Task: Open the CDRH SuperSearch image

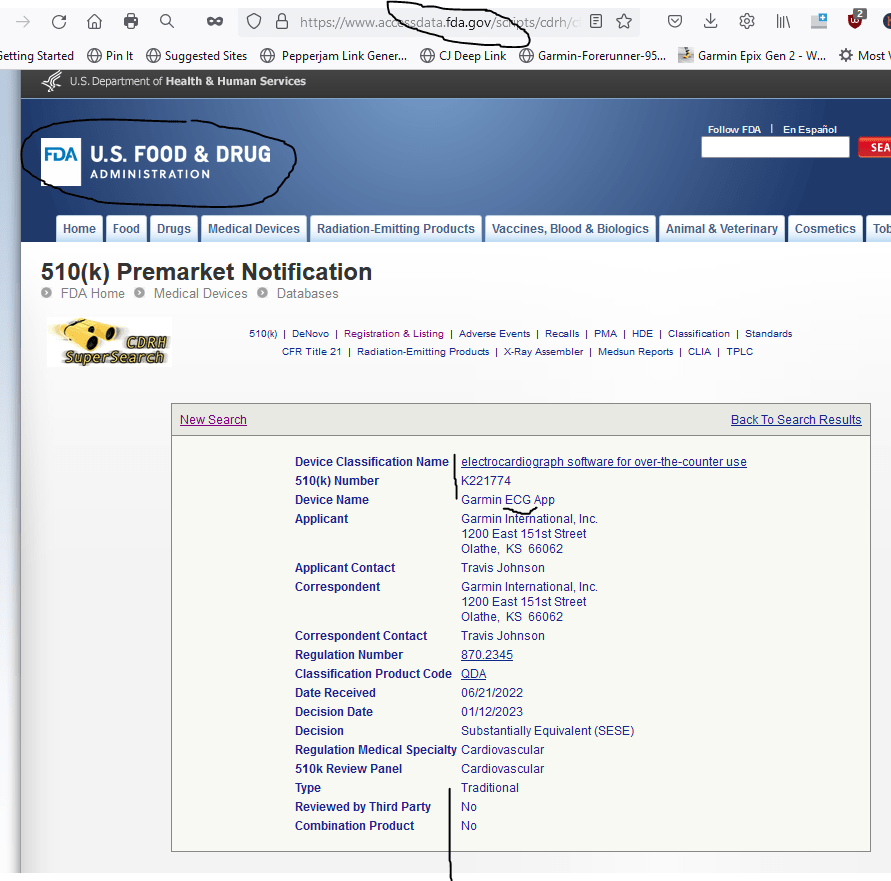Action: tap(109, 342)
